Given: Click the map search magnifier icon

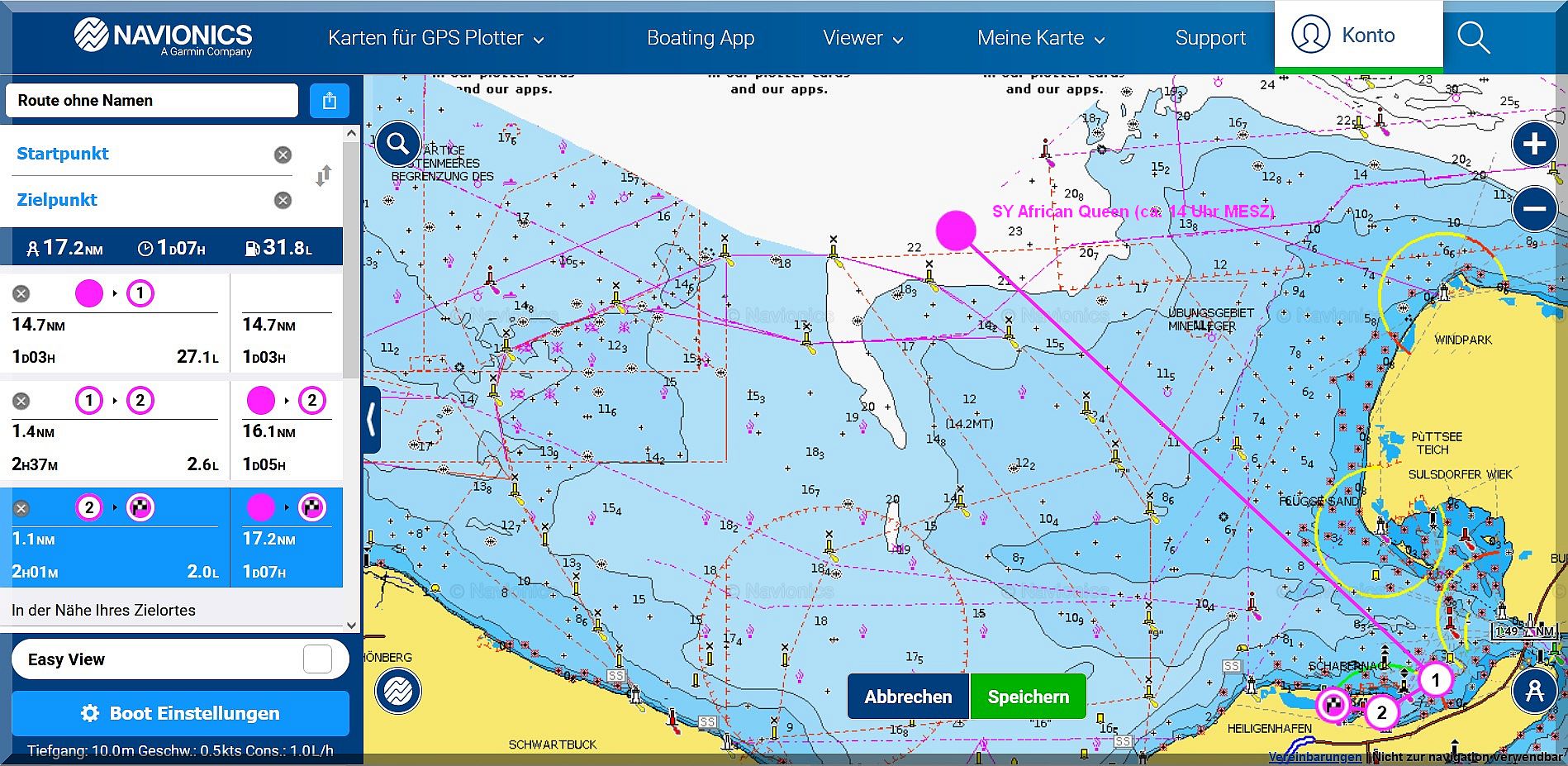Looking at the screenshot, I should click(397, 144).
